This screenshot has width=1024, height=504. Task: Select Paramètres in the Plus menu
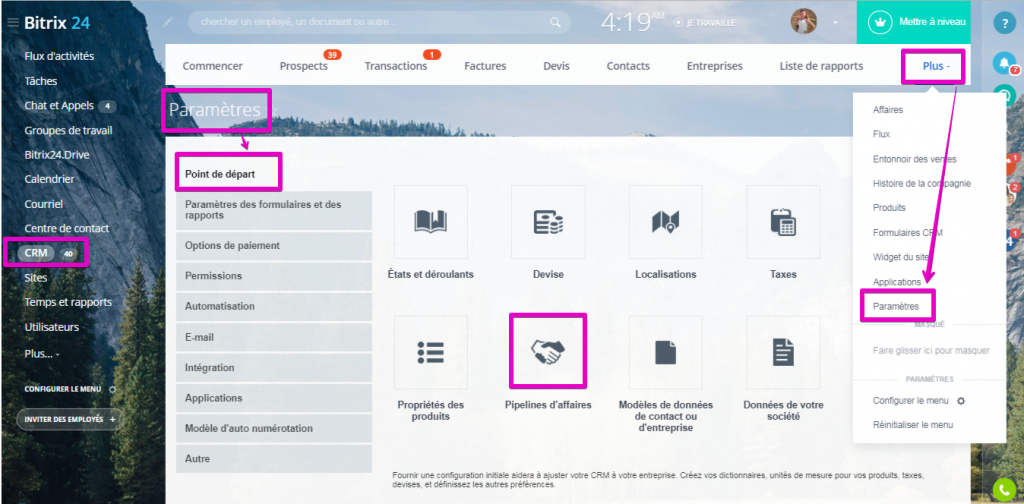click(896, 306)
